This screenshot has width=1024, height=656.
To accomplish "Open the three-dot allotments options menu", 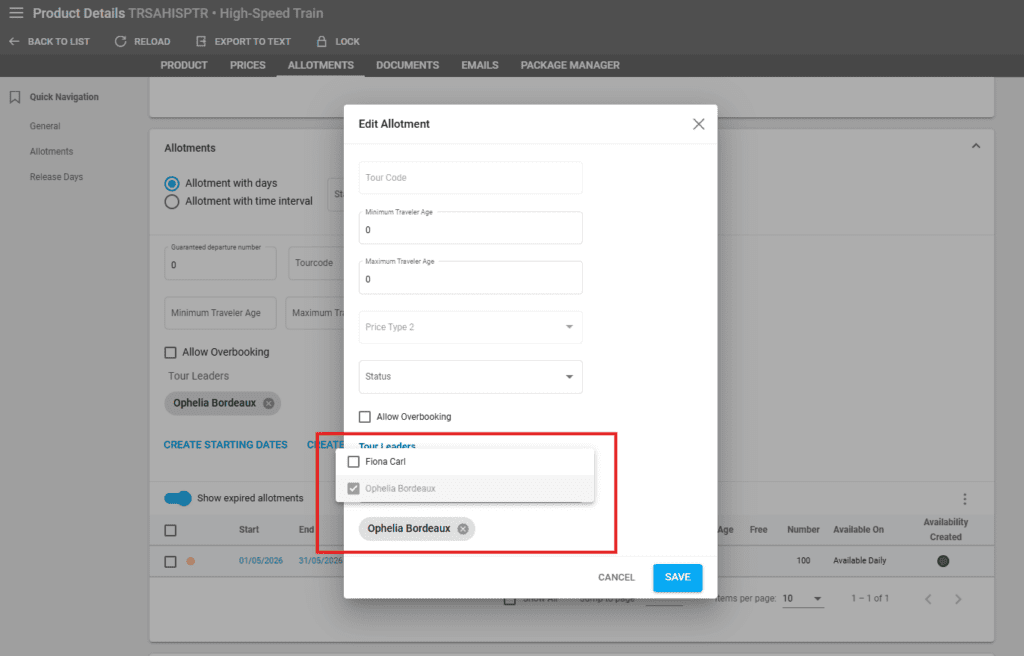I will coord(964,499).
